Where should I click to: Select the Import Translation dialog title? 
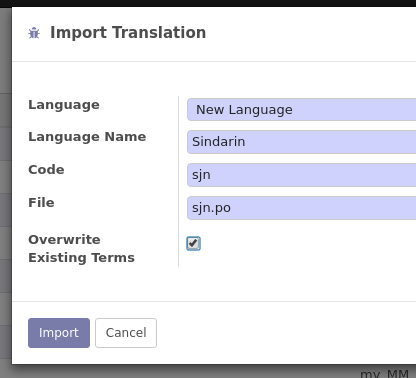[128, 33]
